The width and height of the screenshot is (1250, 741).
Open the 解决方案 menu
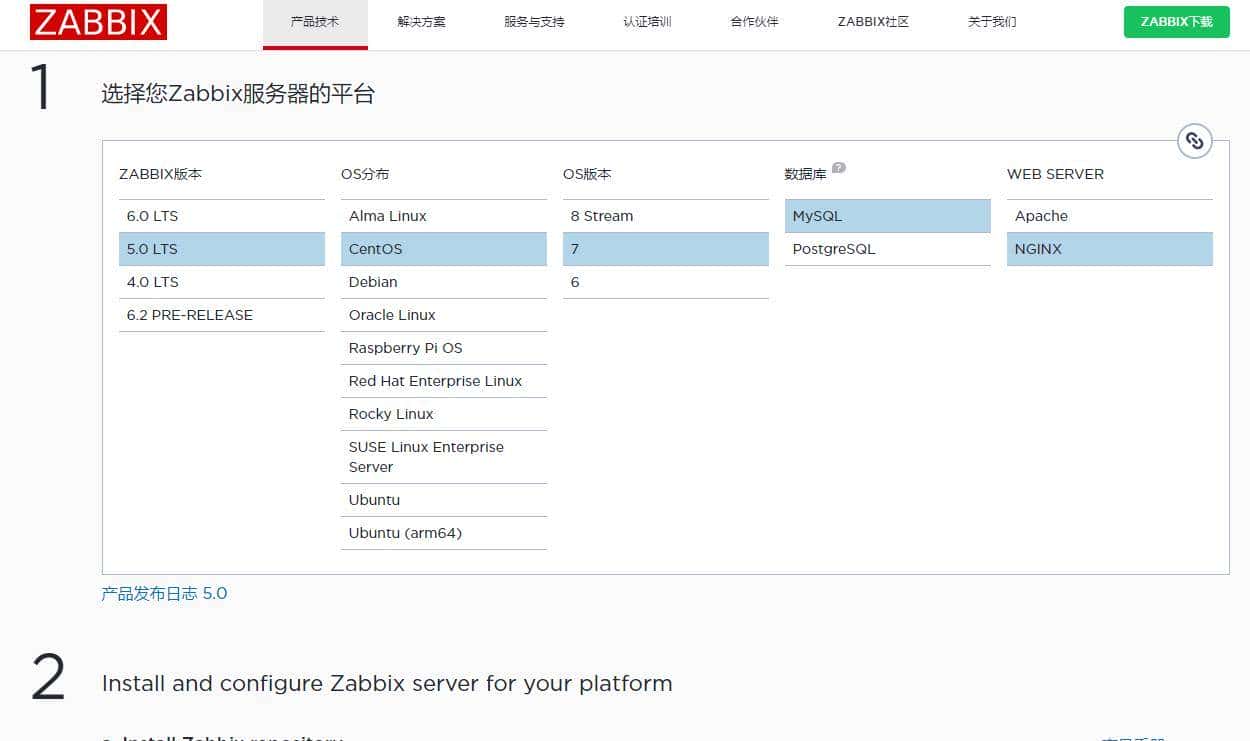click(x=421, y=21)
